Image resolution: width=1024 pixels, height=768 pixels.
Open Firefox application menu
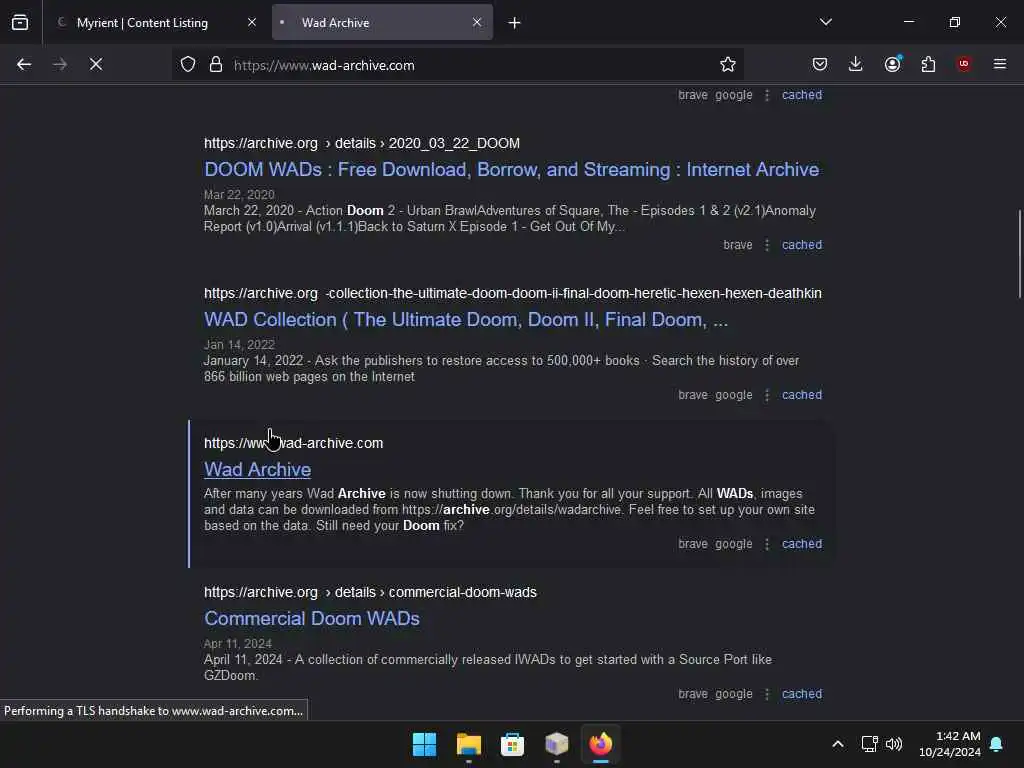point(1000,64)
